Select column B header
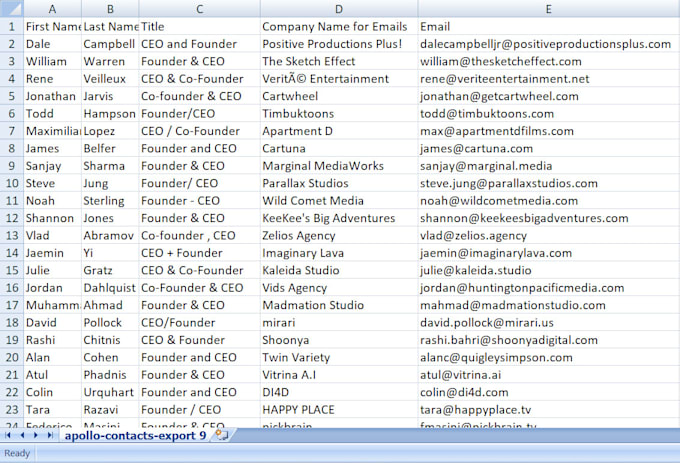The image size is (680, 463). coord(110,9)
